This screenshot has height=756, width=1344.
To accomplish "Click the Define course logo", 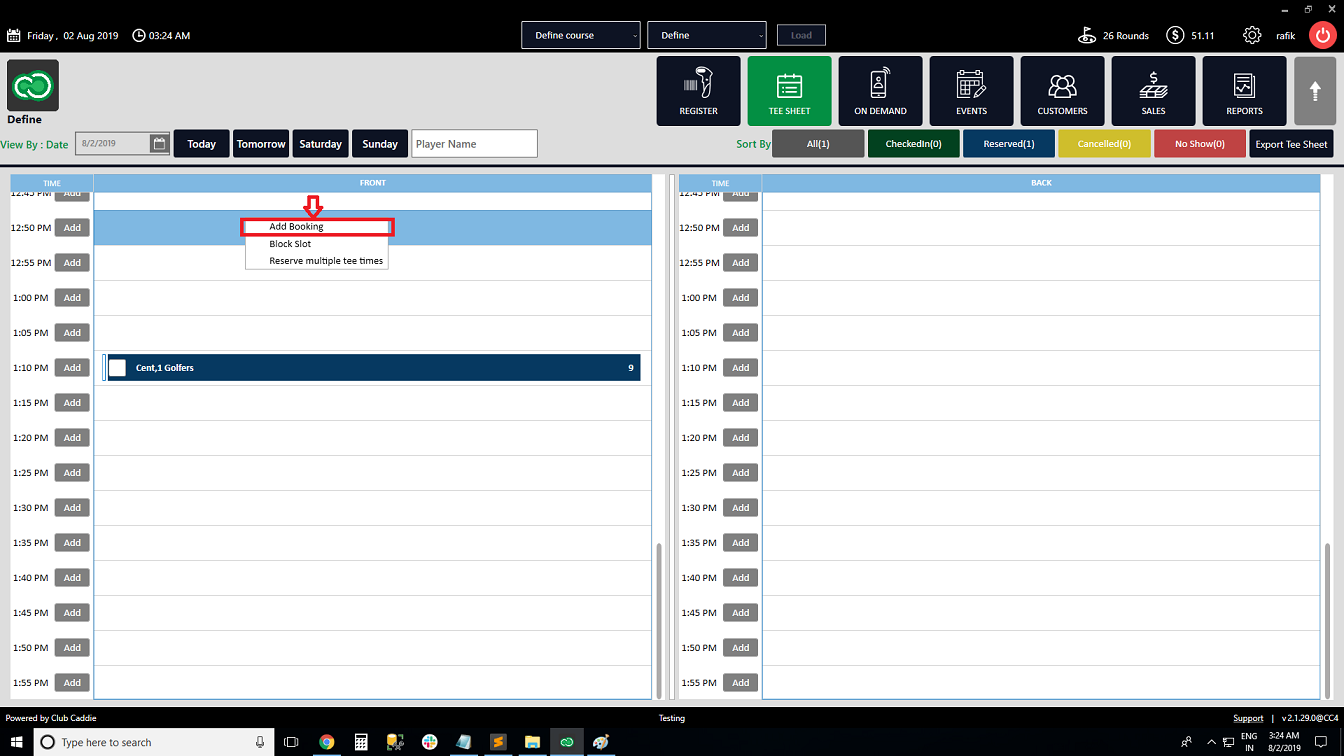I will 33,85.
